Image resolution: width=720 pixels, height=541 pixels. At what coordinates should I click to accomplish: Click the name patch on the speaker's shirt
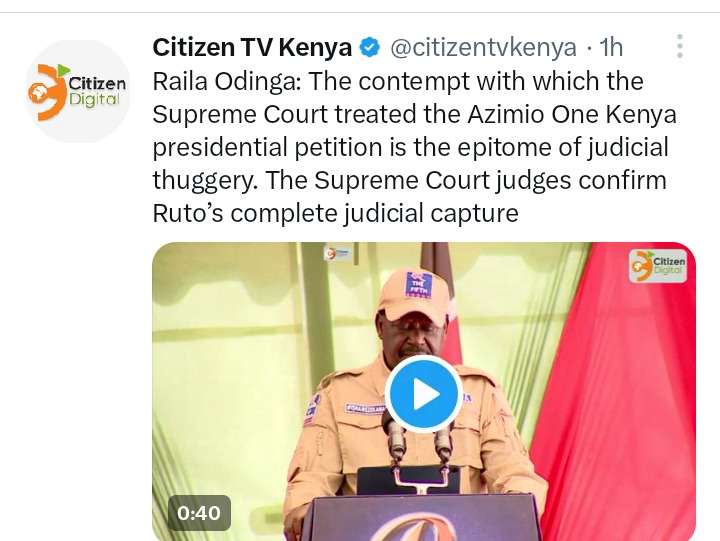coord(365,408)
